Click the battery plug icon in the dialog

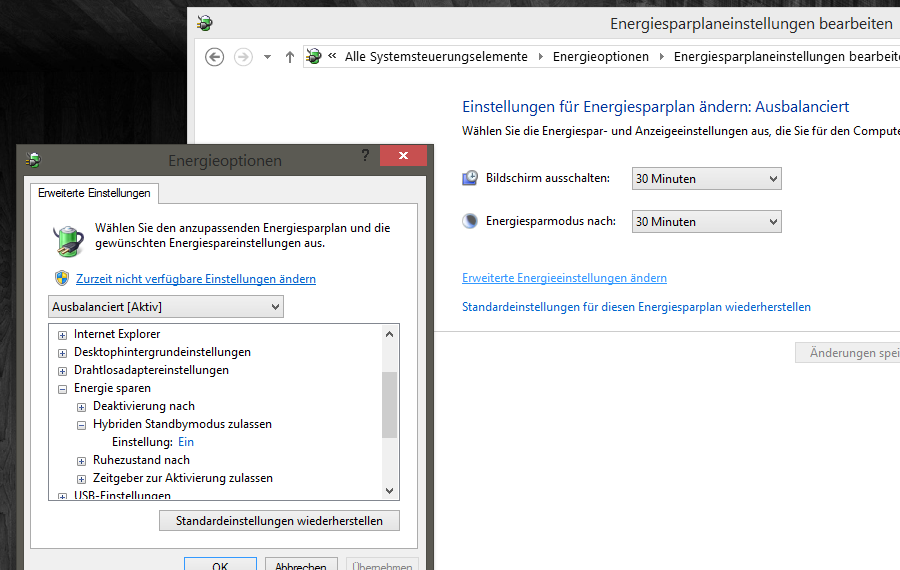click(x=69, y=241)
